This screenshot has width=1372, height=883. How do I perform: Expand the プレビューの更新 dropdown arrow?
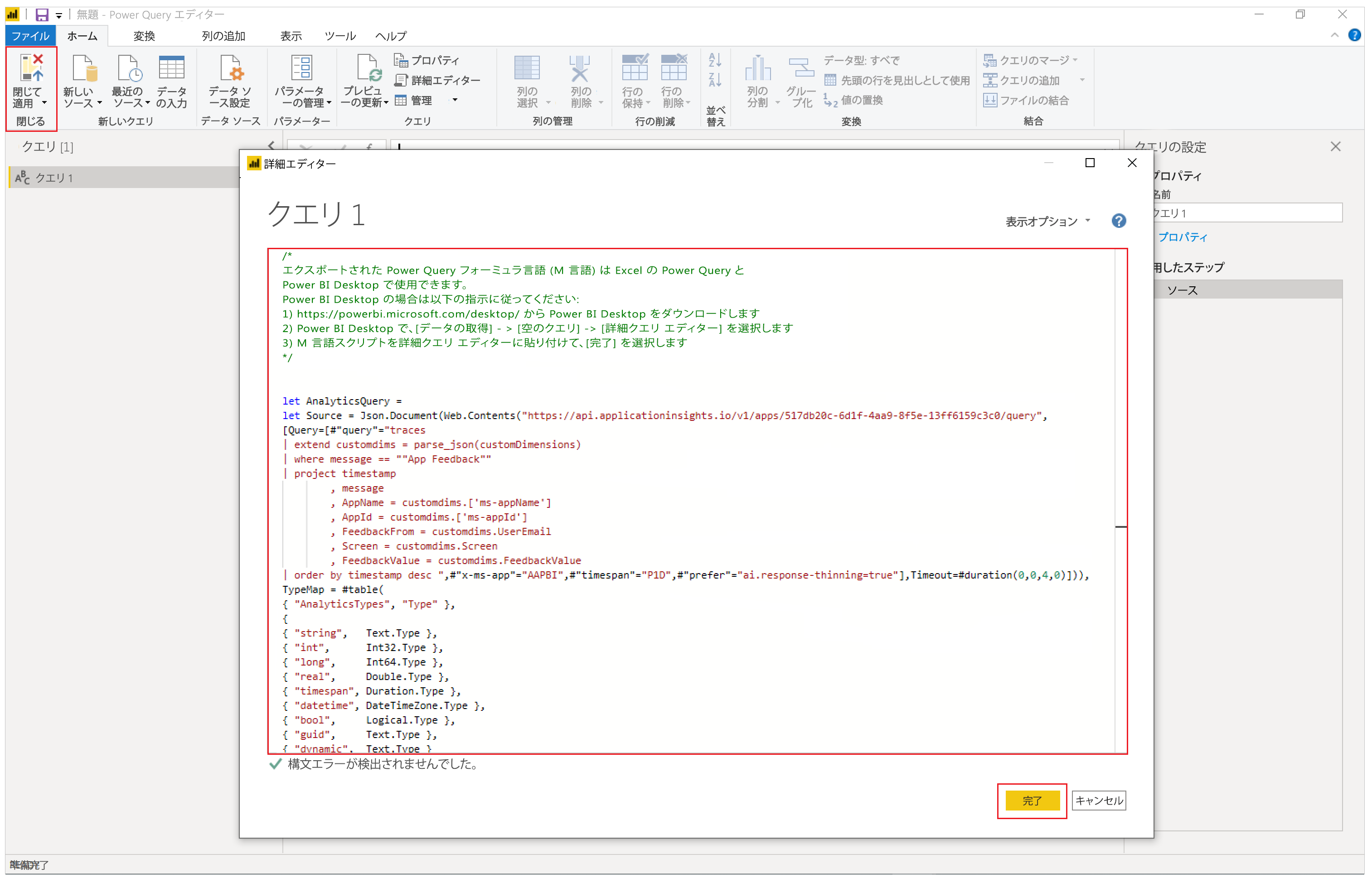coord(386,103)
